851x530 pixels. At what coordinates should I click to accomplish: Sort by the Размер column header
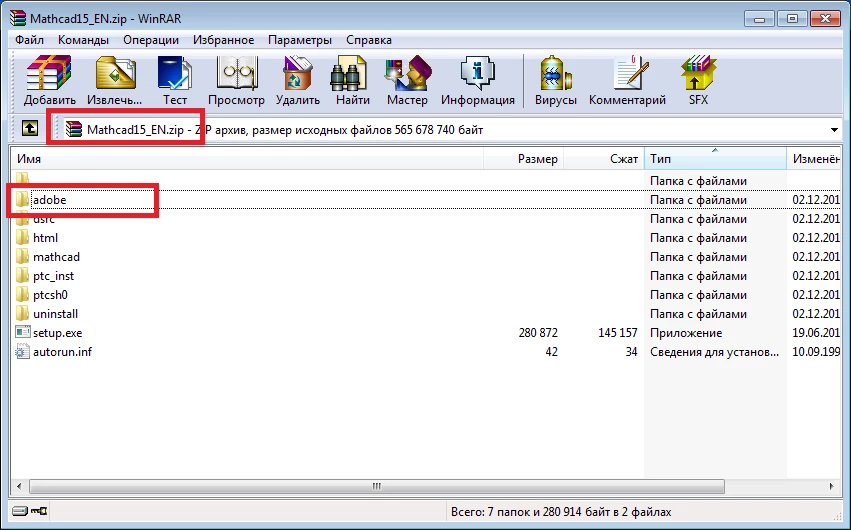click(x=523, y=158)
